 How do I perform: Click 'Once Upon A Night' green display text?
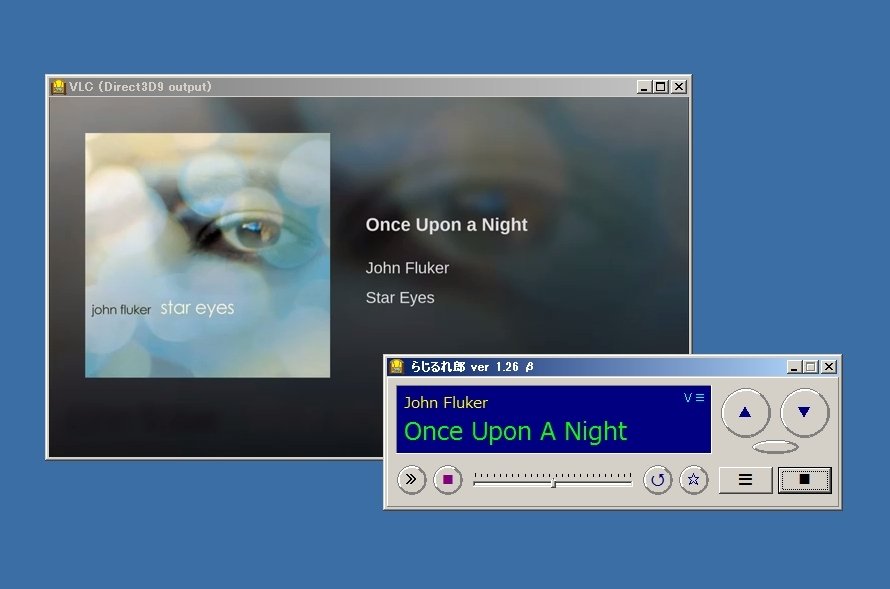pyautogui.click(x=515, y=431)
